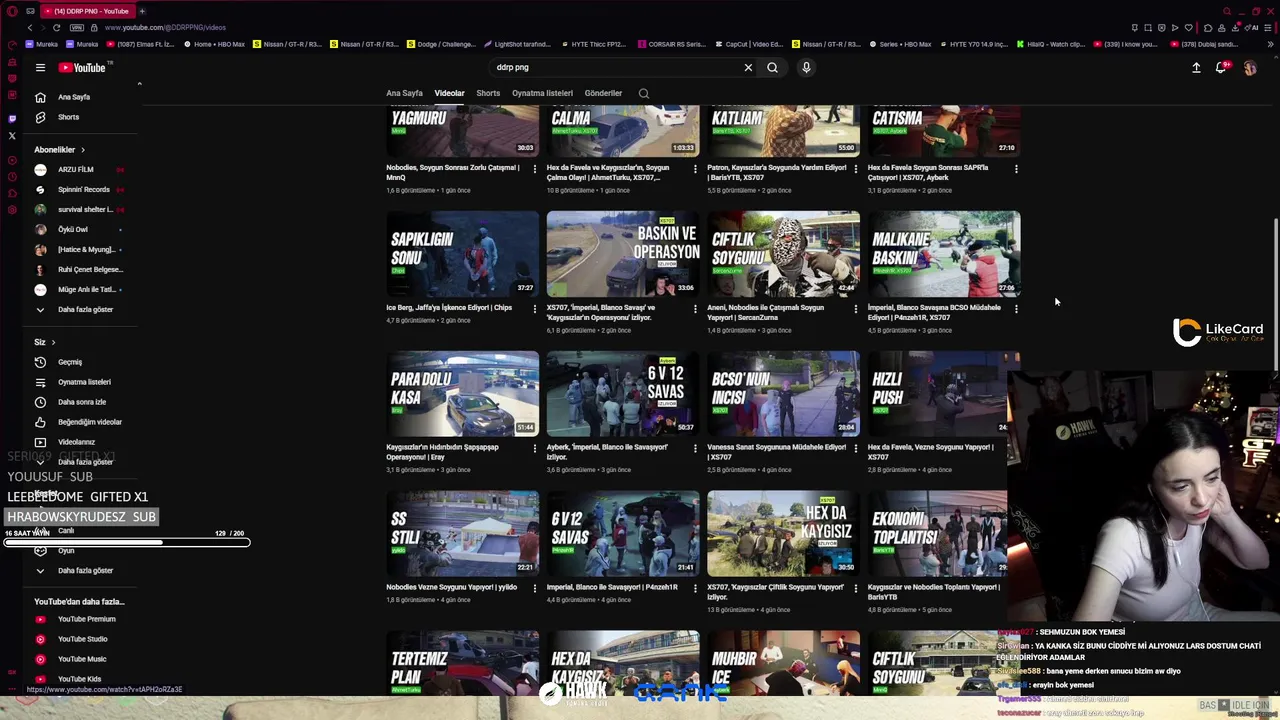Play SS Stili thumbnail
Image resolution: width=1280 pixels, height=720 pixels.
pos(462,533)
